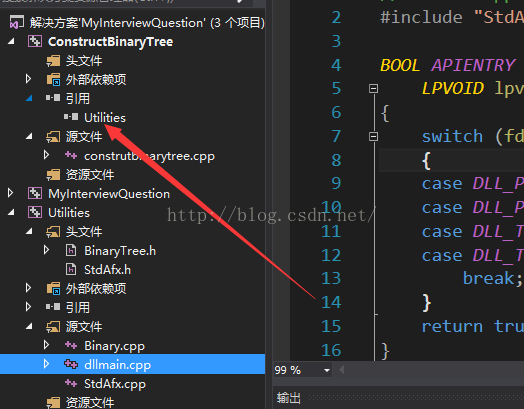Collapse the 引用 node under ConstructBinaryTree

click(29, 98)
